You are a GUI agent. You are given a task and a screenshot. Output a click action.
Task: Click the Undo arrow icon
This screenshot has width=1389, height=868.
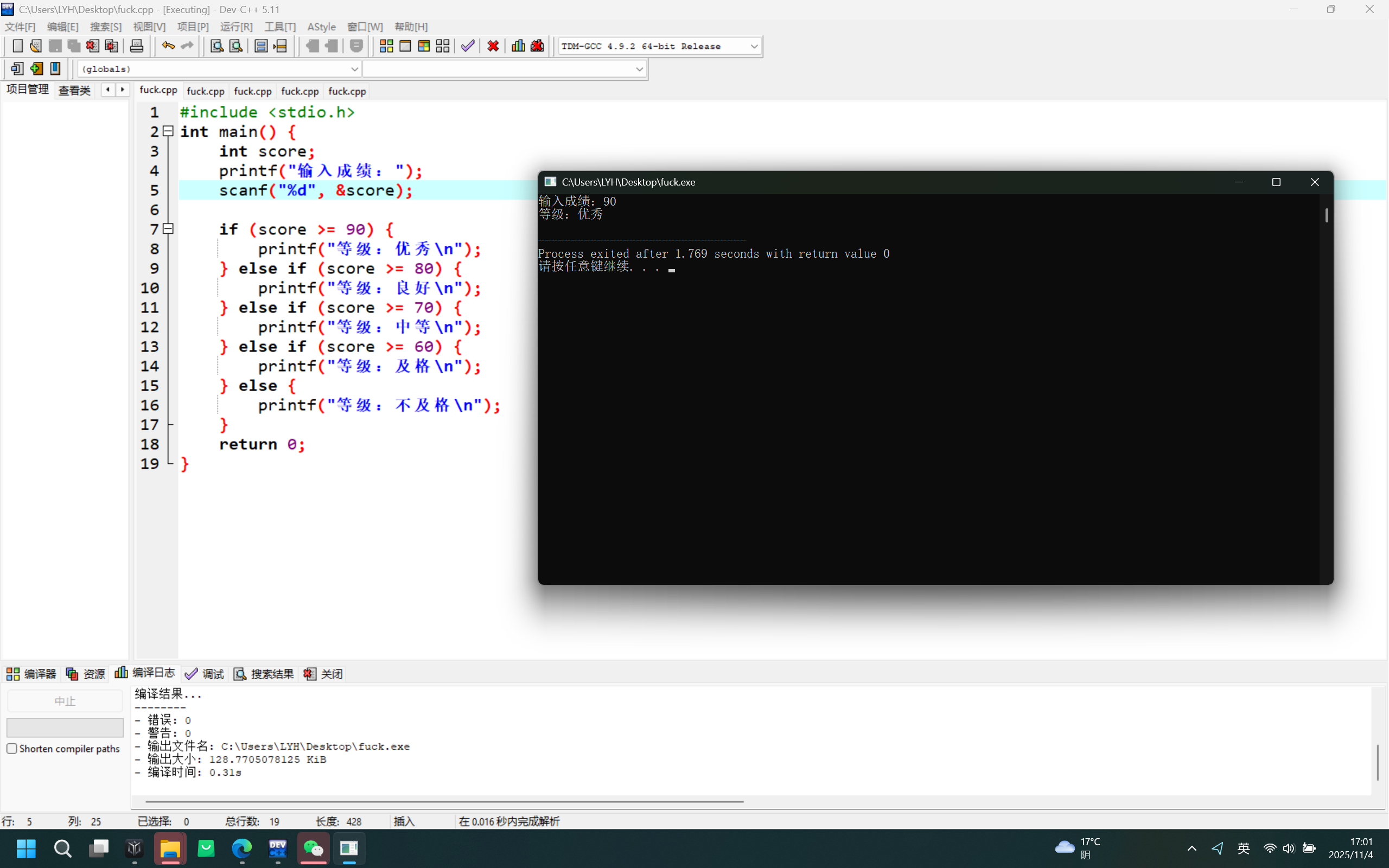click(168, 46)
